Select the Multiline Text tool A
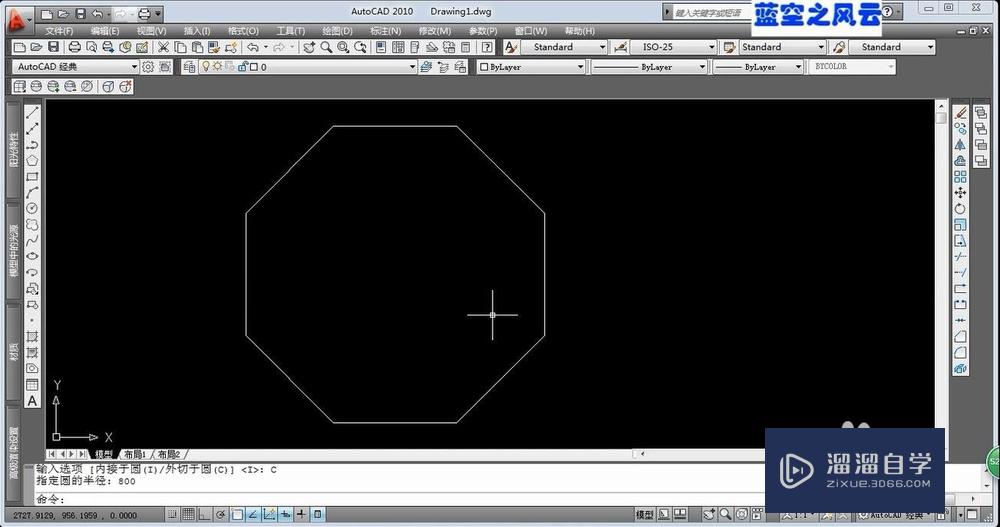1000x527 pixels. [x=32, y=401]
